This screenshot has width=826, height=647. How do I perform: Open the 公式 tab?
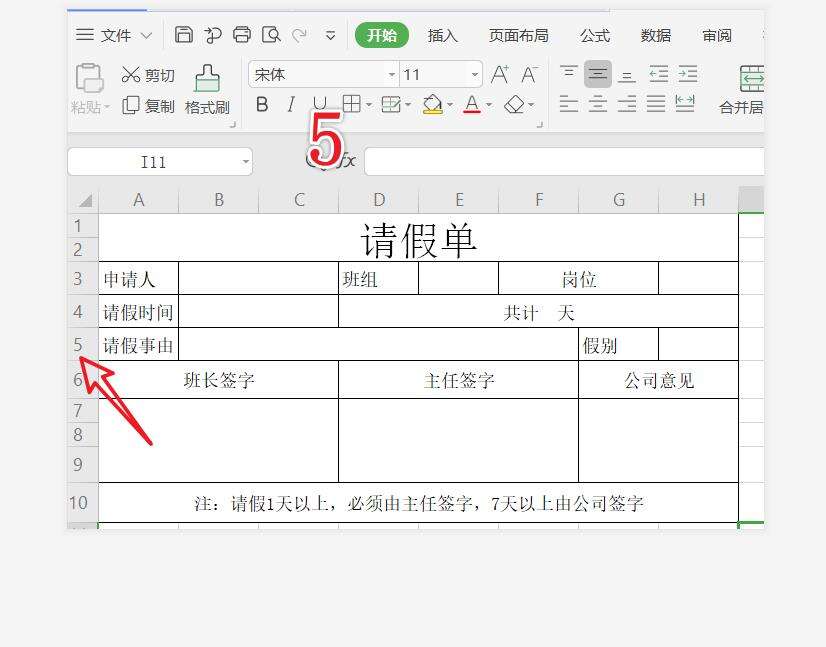coord(595,35)
